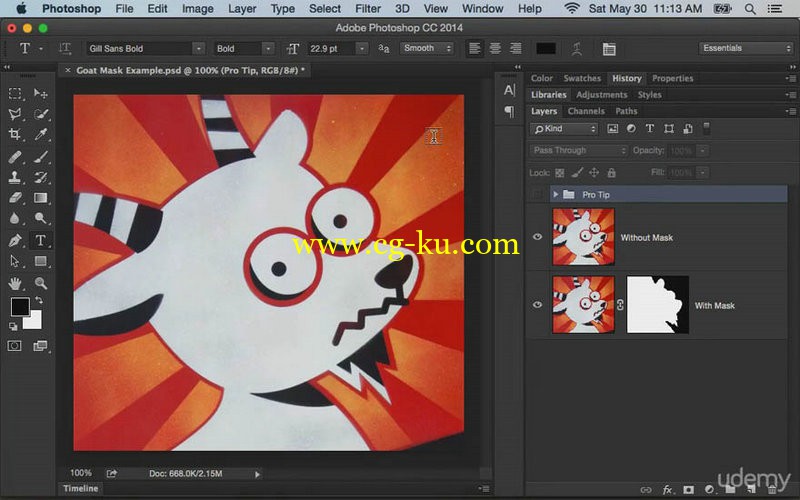Switch to the Channels tab
This screenshot has width=800, height=500.
point(586,111)
